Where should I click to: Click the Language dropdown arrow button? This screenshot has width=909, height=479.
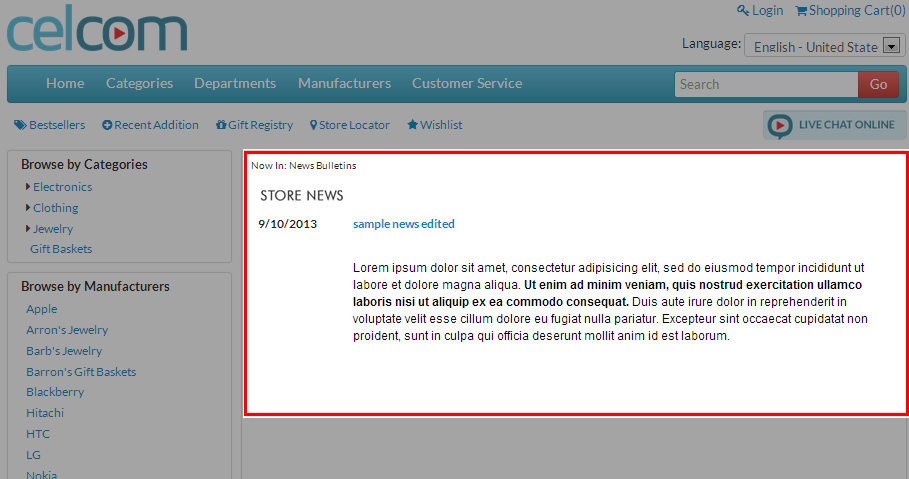(x=892, y=46)
